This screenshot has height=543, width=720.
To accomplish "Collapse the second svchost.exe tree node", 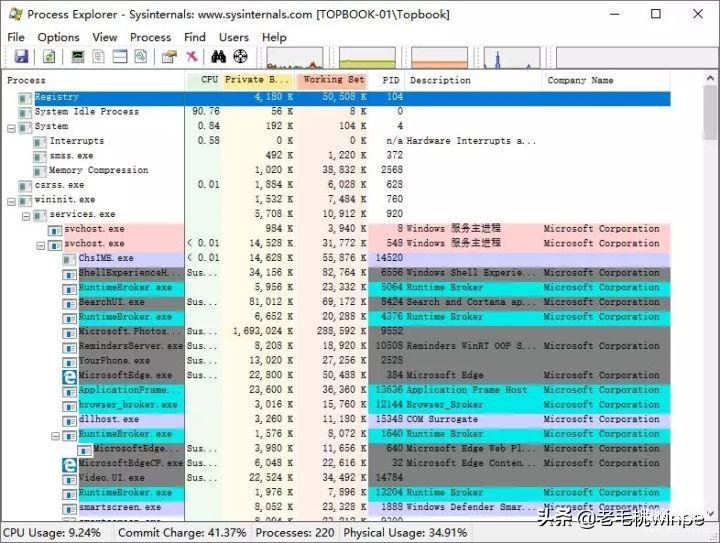I will pos(41,245).
